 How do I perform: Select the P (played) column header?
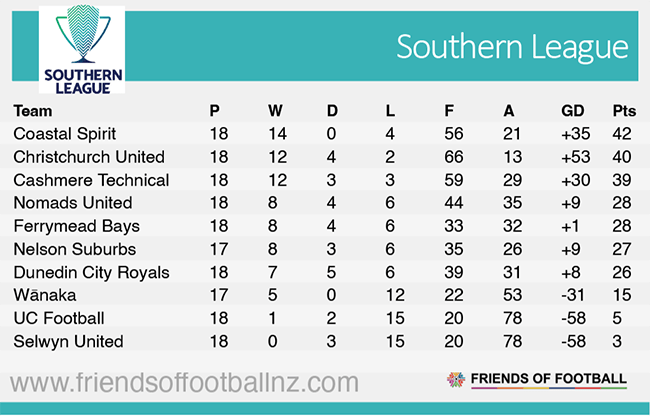[214, 111]
